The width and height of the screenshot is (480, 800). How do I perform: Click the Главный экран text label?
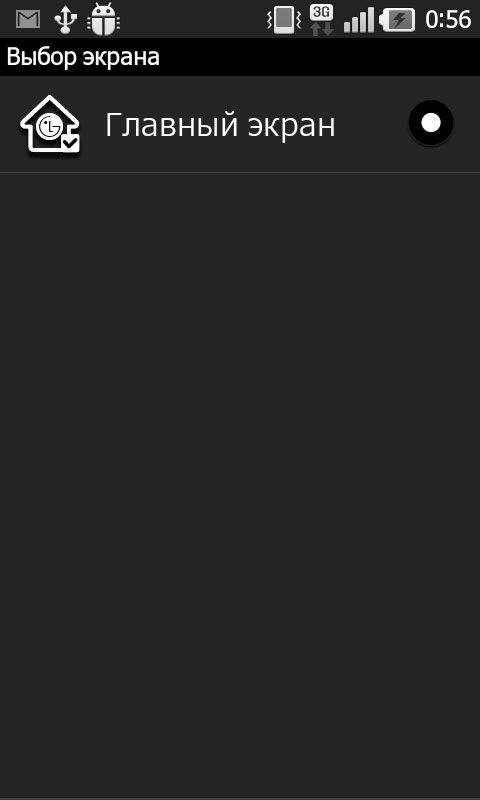220,125
